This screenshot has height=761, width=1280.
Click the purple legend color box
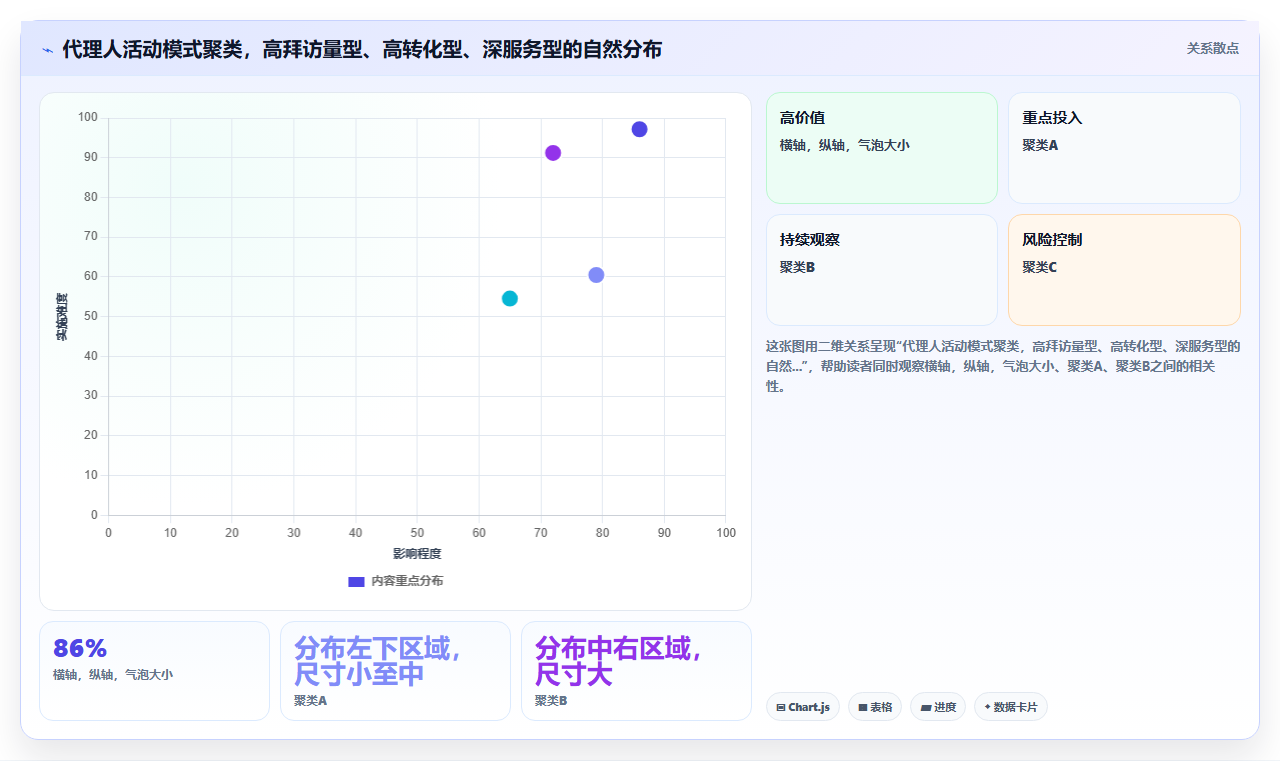click(356, 581)
